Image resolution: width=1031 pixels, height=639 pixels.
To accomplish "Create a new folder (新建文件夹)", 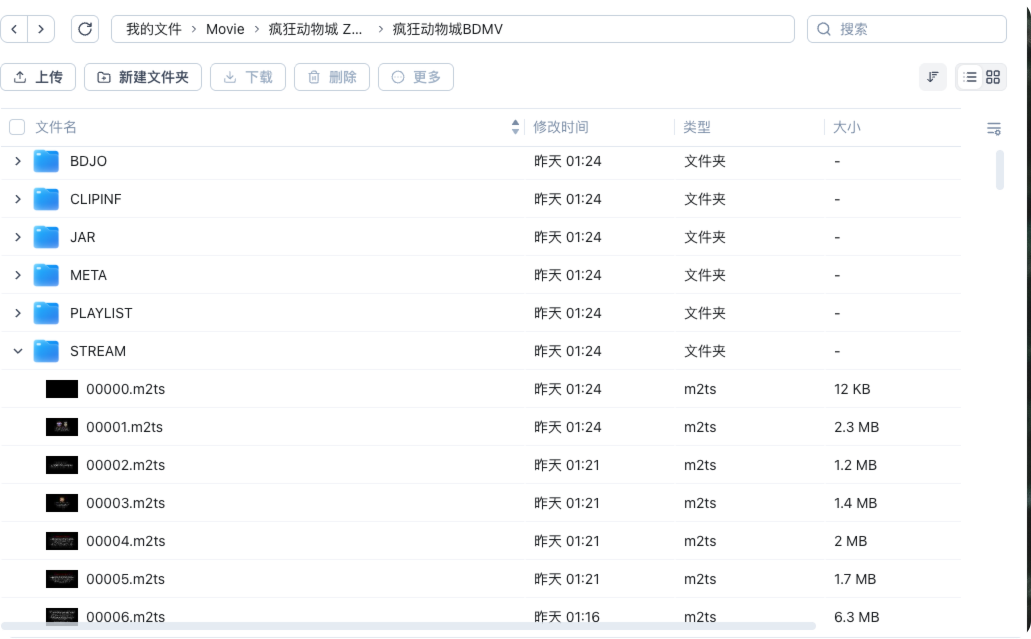I will pos(143,77).
